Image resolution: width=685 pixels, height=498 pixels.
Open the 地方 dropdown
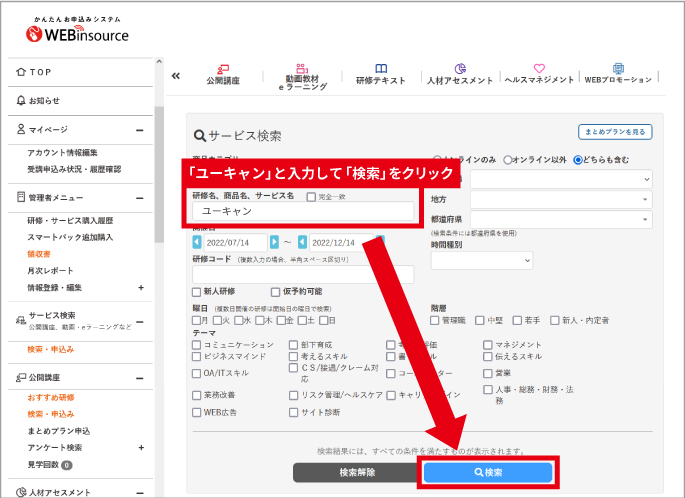pyautogui.click(x=561, y=199)
